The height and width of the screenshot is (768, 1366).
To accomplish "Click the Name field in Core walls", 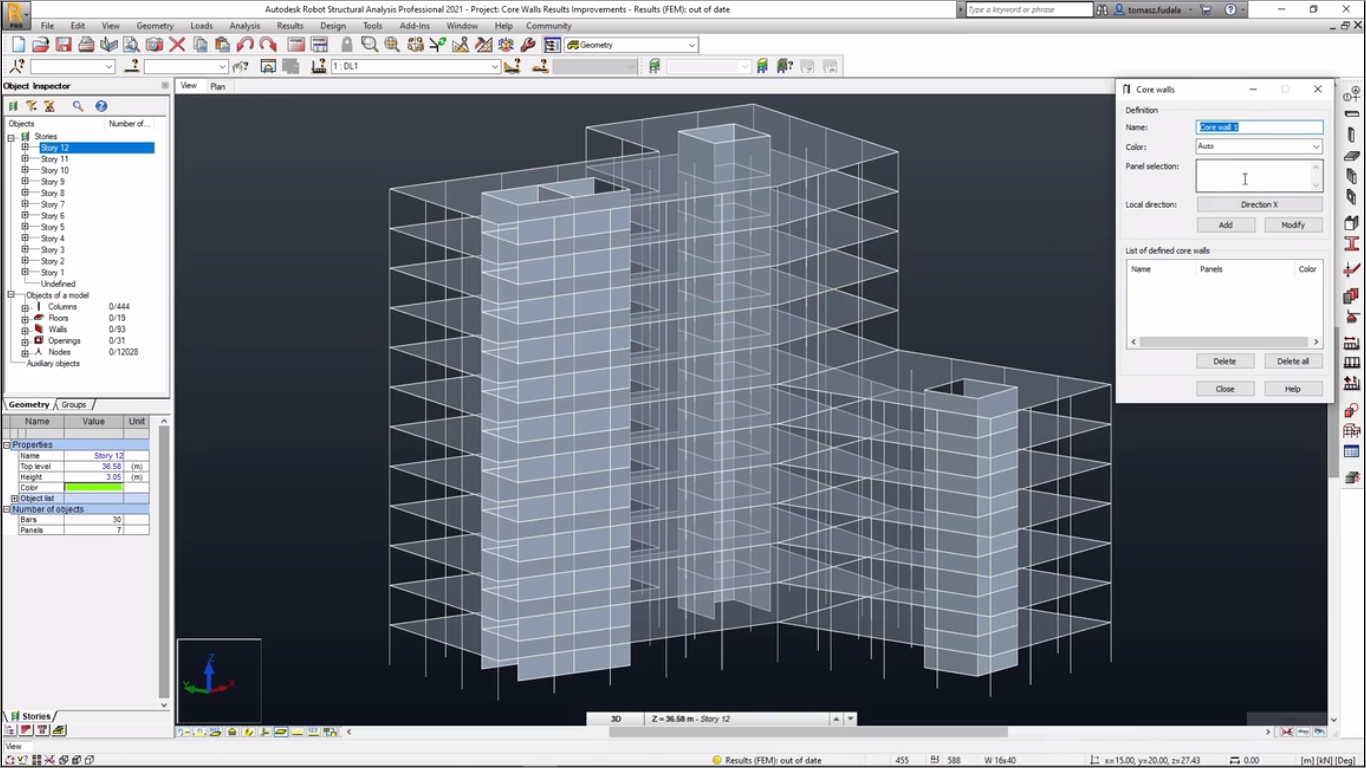I will coord(1259,127).
